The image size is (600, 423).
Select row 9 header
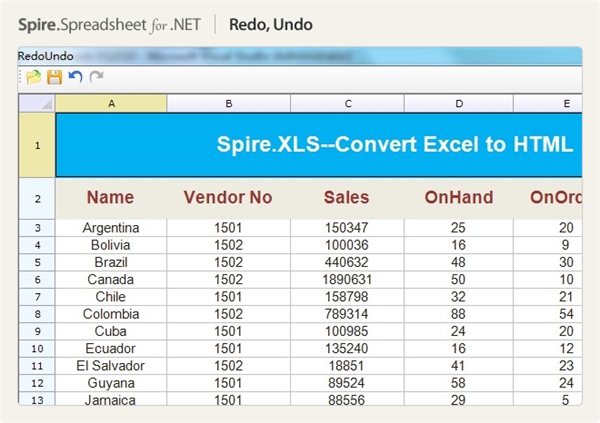(37, 332)
